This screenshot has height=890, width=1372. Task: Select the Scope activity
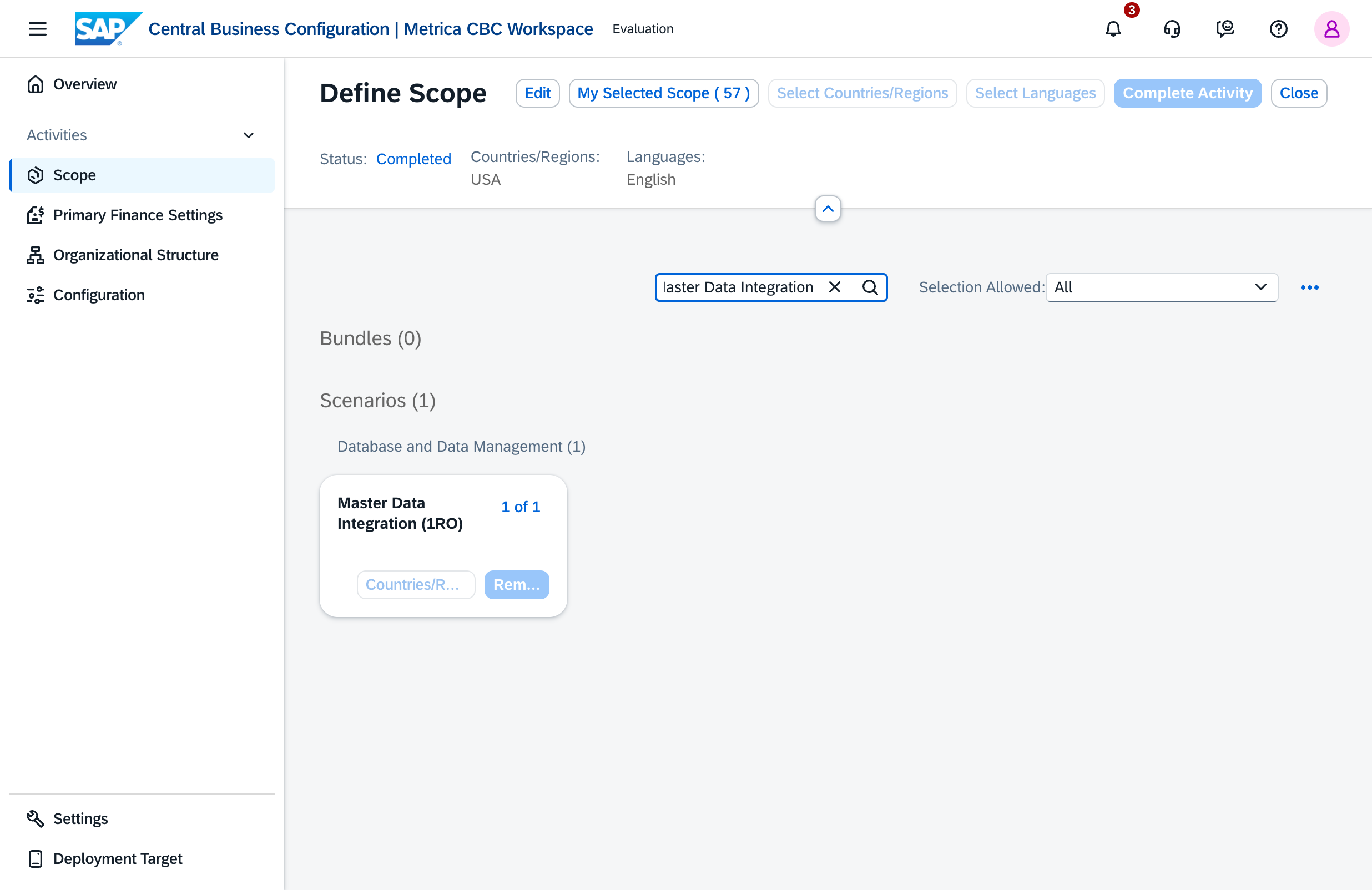[142, 175]
